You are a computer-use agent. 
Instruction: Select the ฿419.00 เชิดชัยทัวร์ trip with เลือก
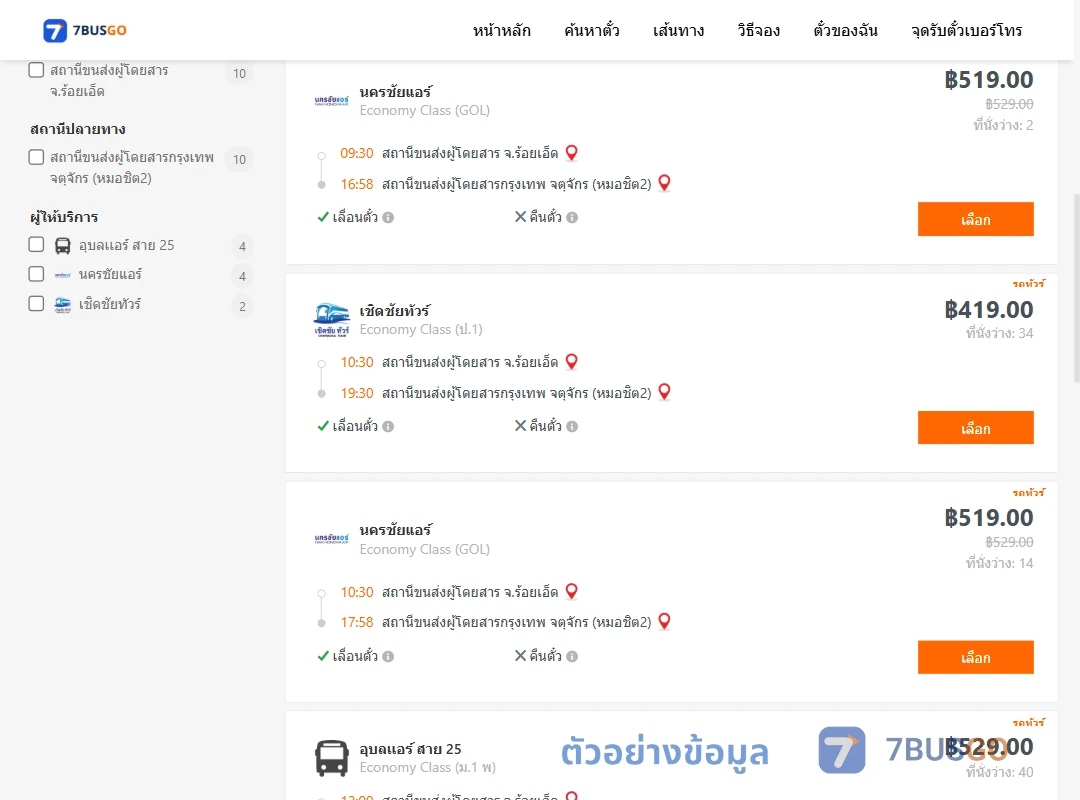click(x=975, y=428)
